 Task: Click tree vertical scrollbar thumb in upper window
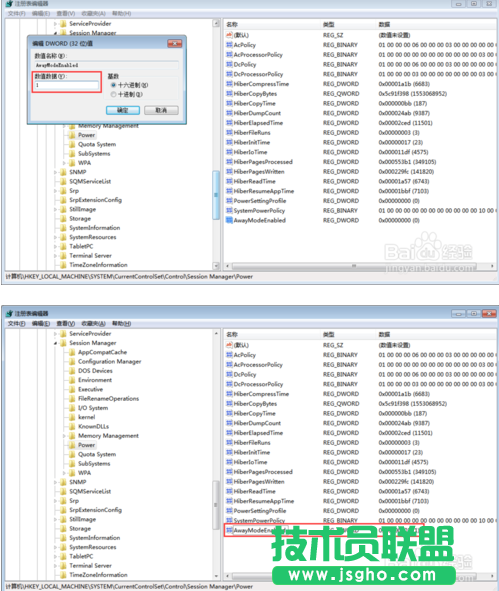[216, 195]
